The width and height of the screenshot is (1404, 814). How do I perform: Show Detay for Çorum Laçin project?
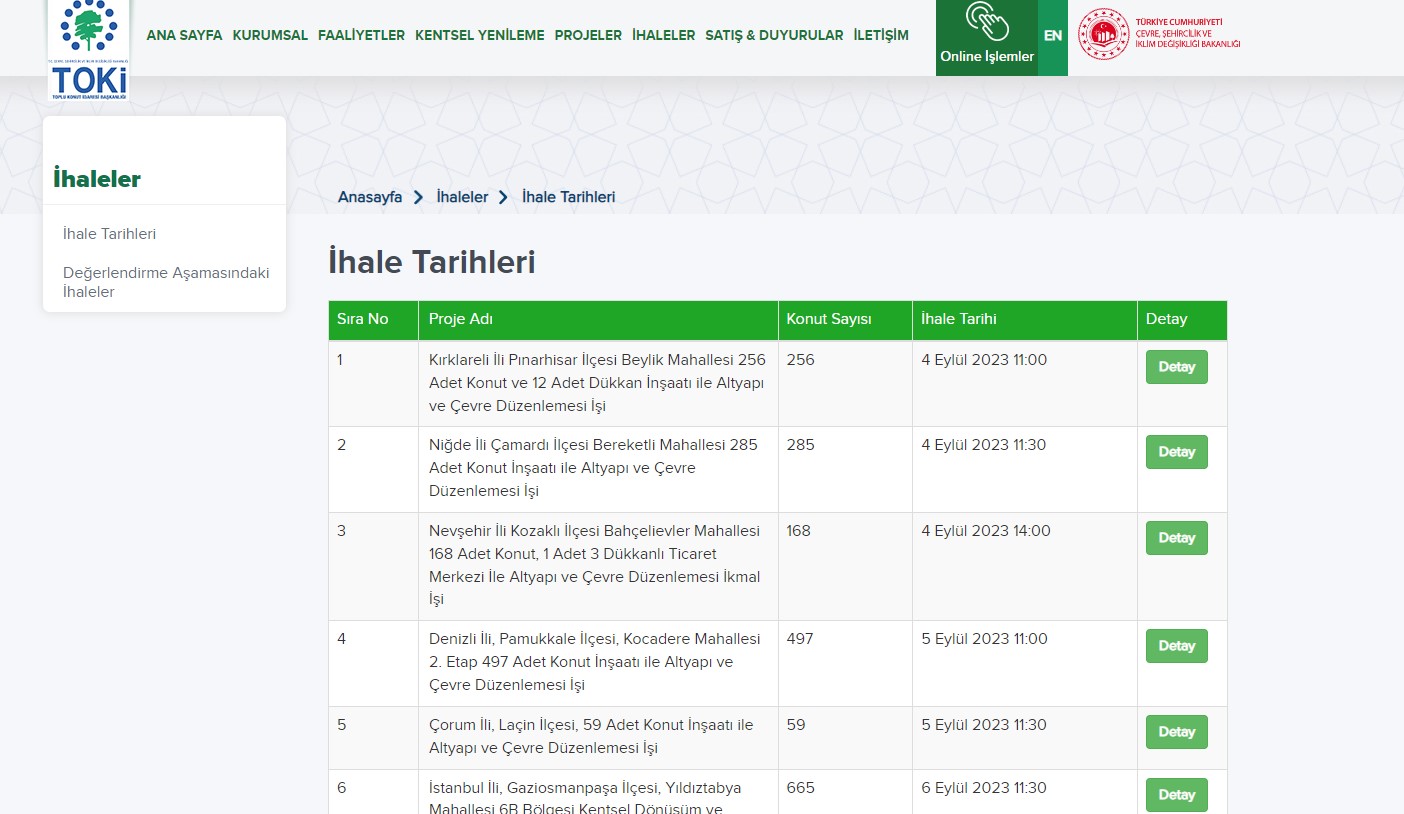pyautogui.click(x=1176, y=732)
